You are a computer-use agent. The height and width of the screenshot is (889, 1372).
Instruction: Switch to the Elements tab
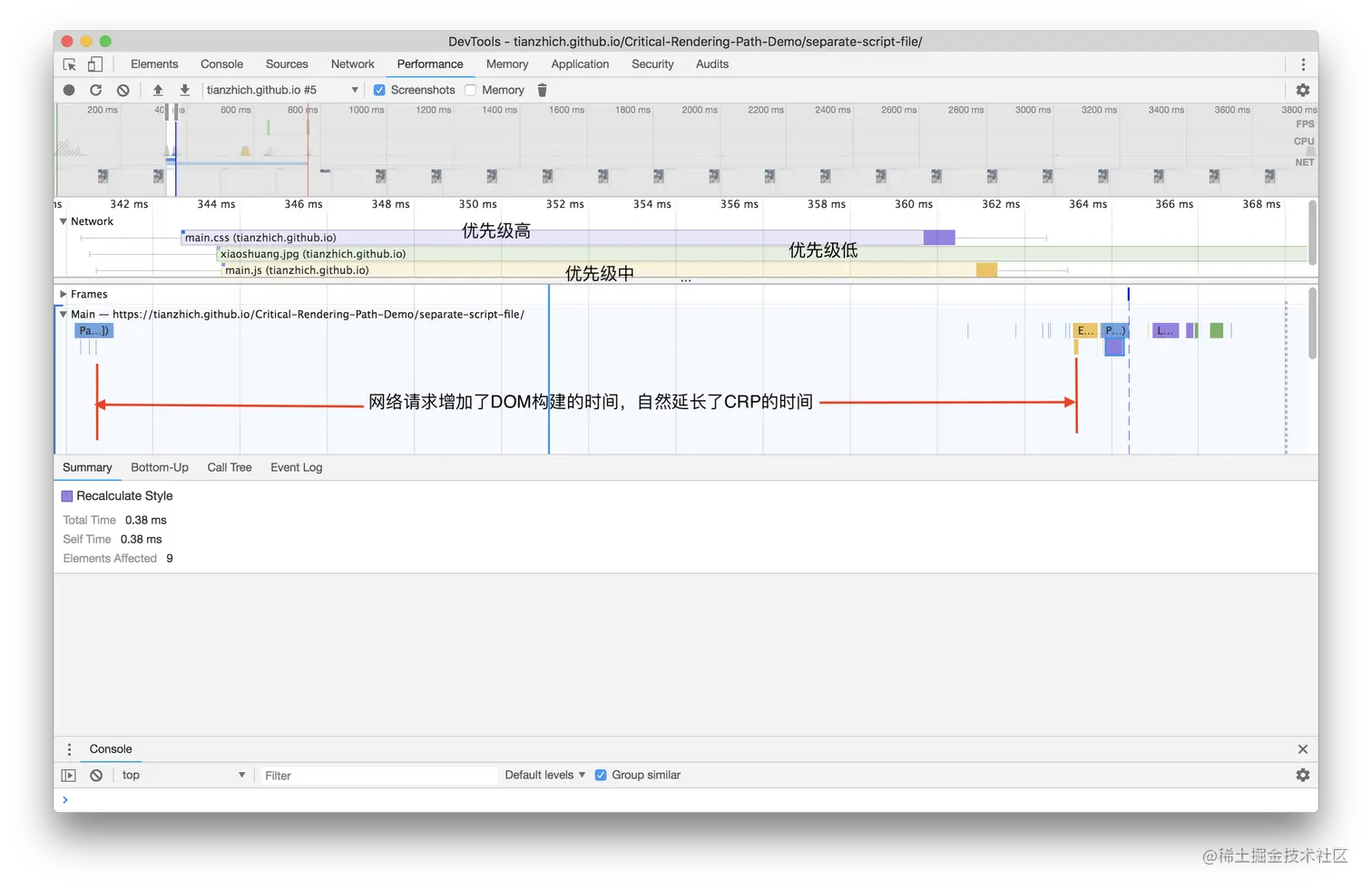point(154,64)
